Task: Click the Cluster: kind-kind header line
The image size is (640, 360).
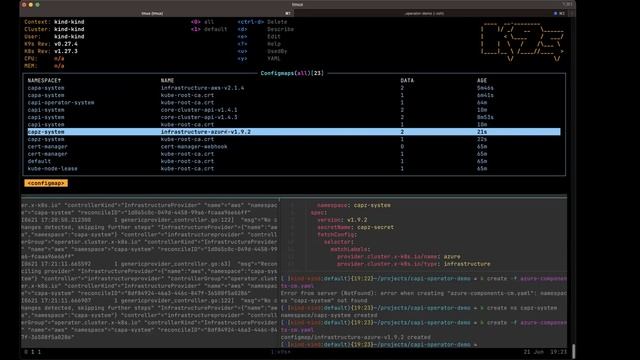Action: point(54,29)
